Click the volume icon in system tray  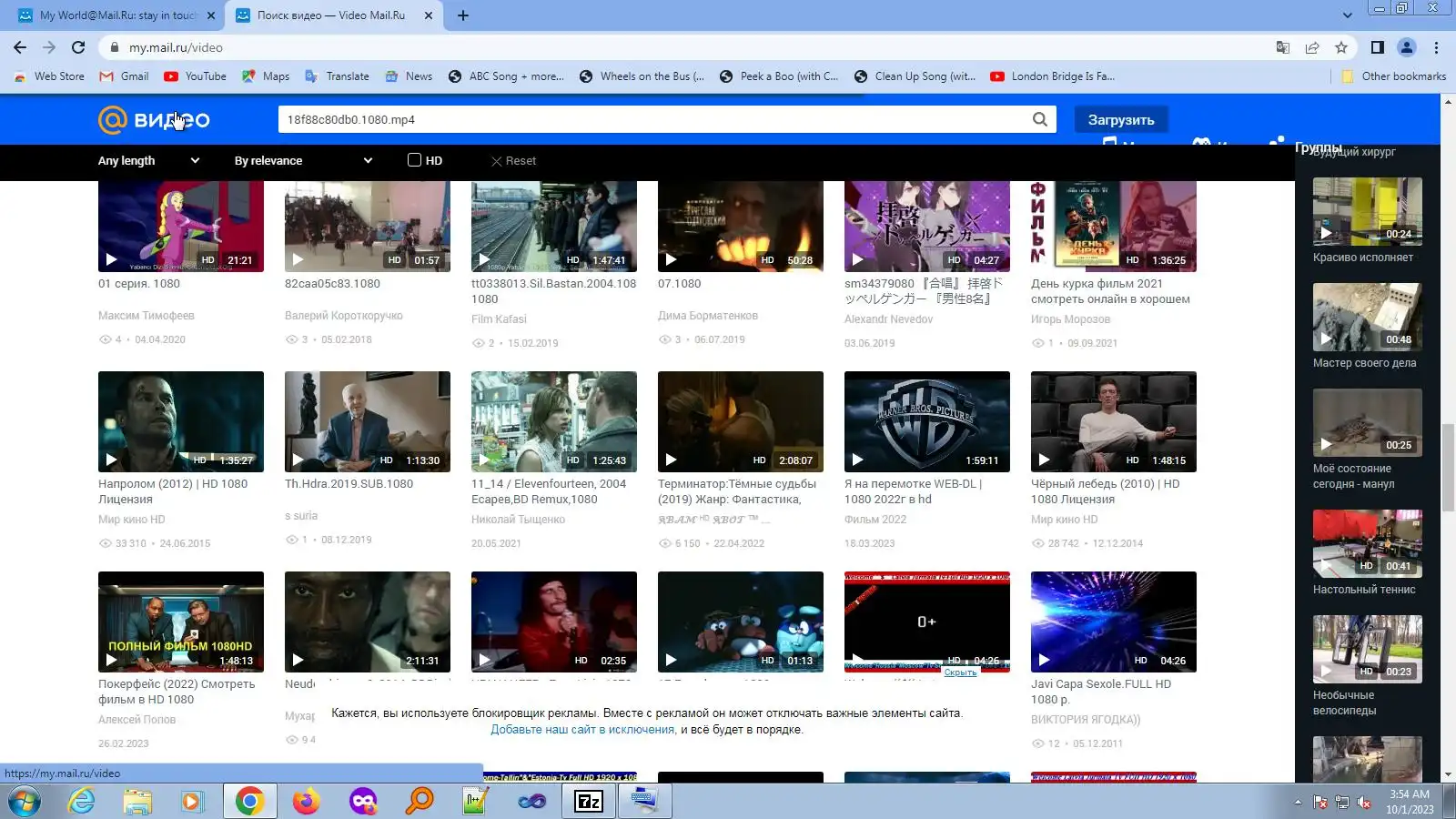pyautogui.click(x=1364, y=802)
